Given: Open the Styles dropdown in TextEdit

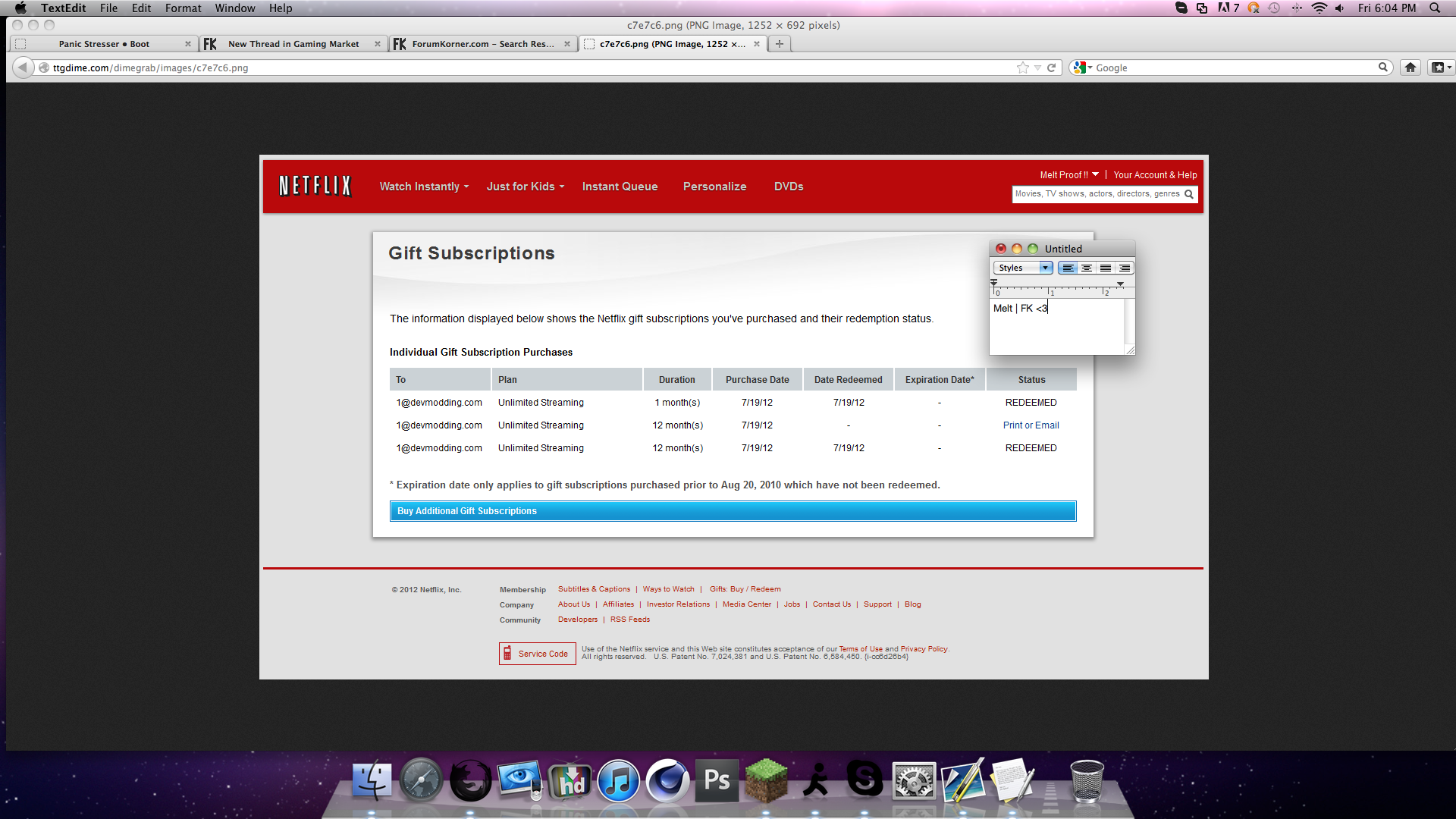Looking at the screenshot, I should click(x=1023, y=268).
